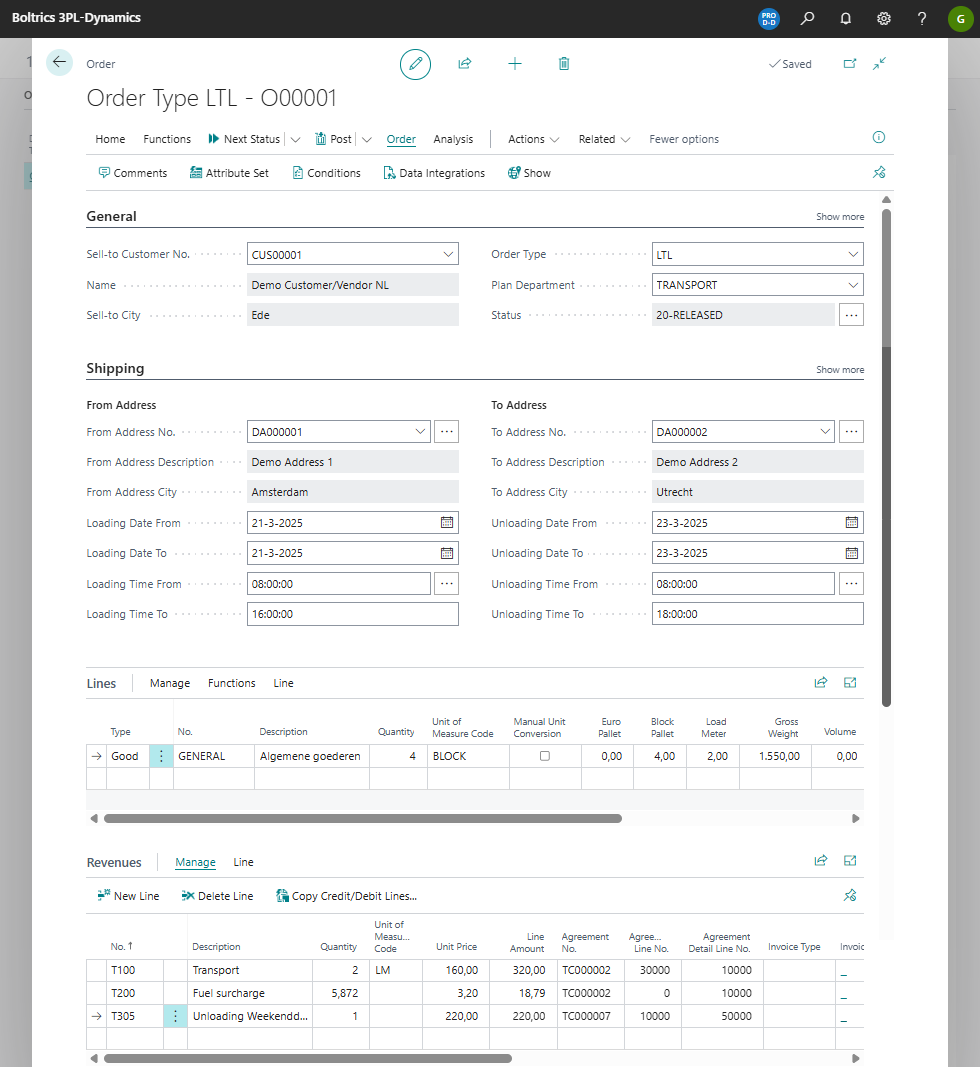Click the Unloading Time To input field
Viewport: 980px width, 1067px height.
(x=757, y=613)
